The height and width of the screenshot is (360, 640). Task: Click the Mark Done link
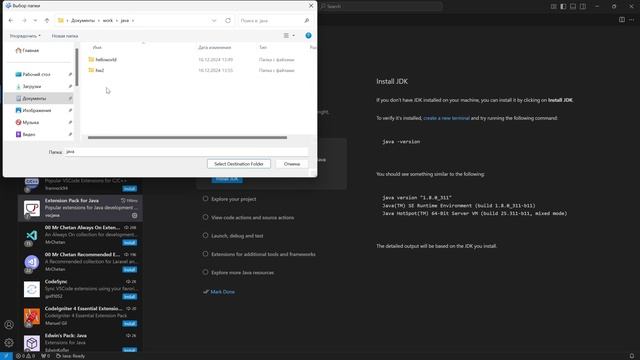tap(222, 292)
